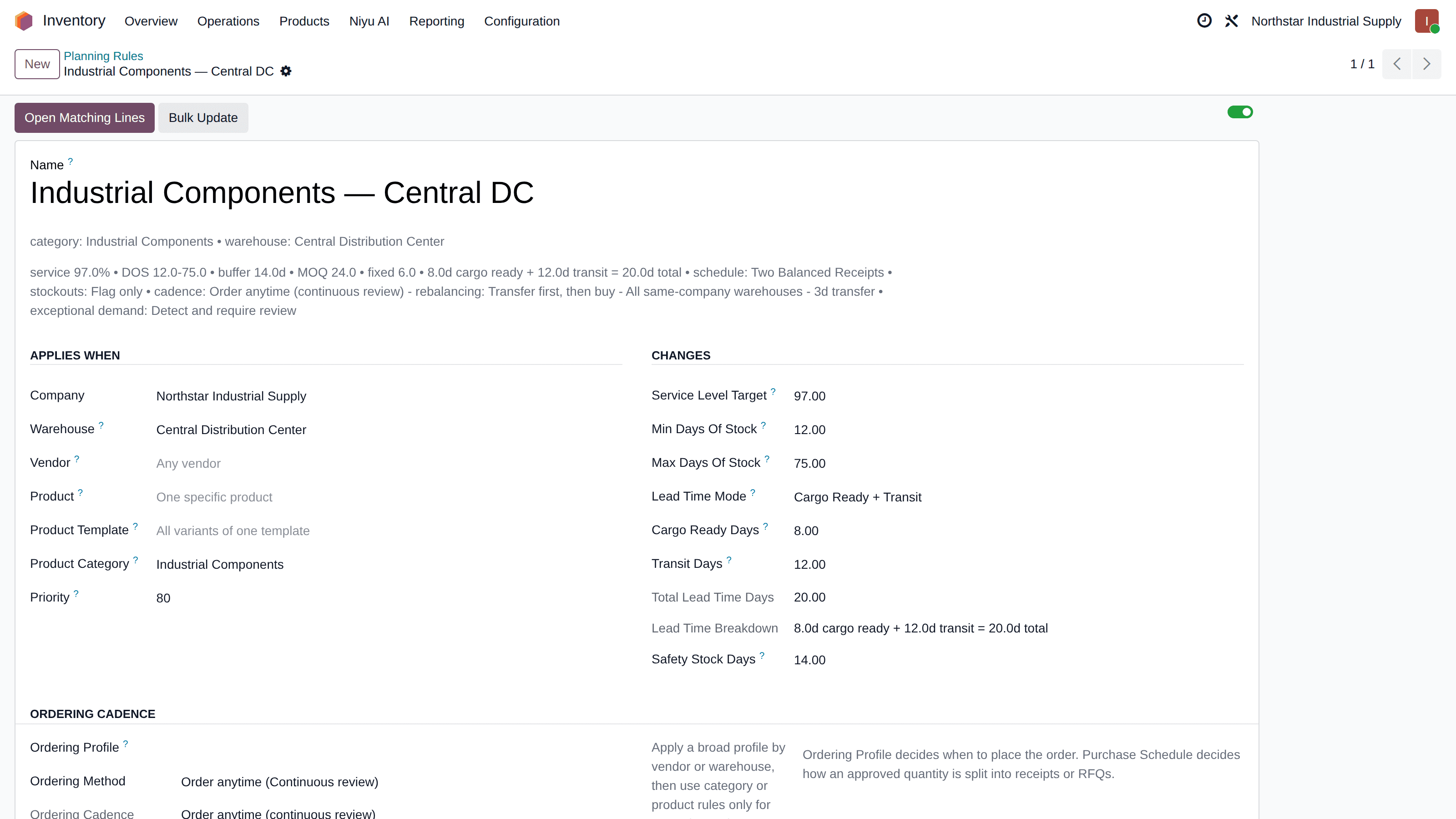The height and width of the screenshot is (819, 1456).
Task: Go to next record arrow
Action: [x=1426, y=64]
